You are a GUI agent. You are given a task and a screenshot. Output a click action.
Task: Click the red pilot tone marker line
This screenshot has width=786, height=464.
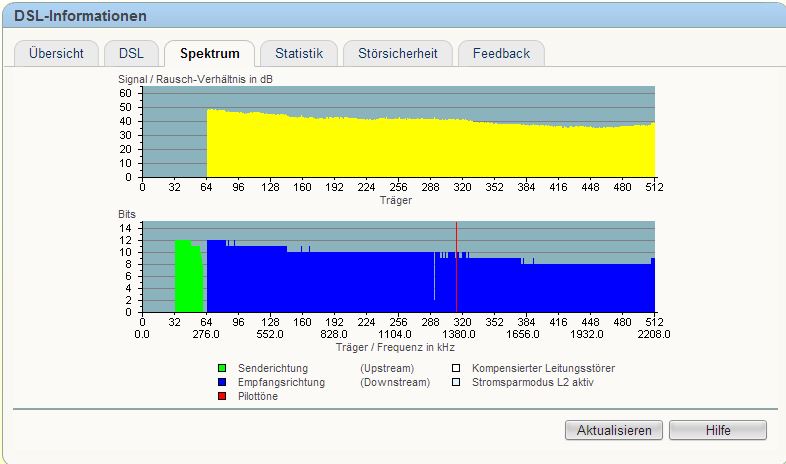(457, 267)
